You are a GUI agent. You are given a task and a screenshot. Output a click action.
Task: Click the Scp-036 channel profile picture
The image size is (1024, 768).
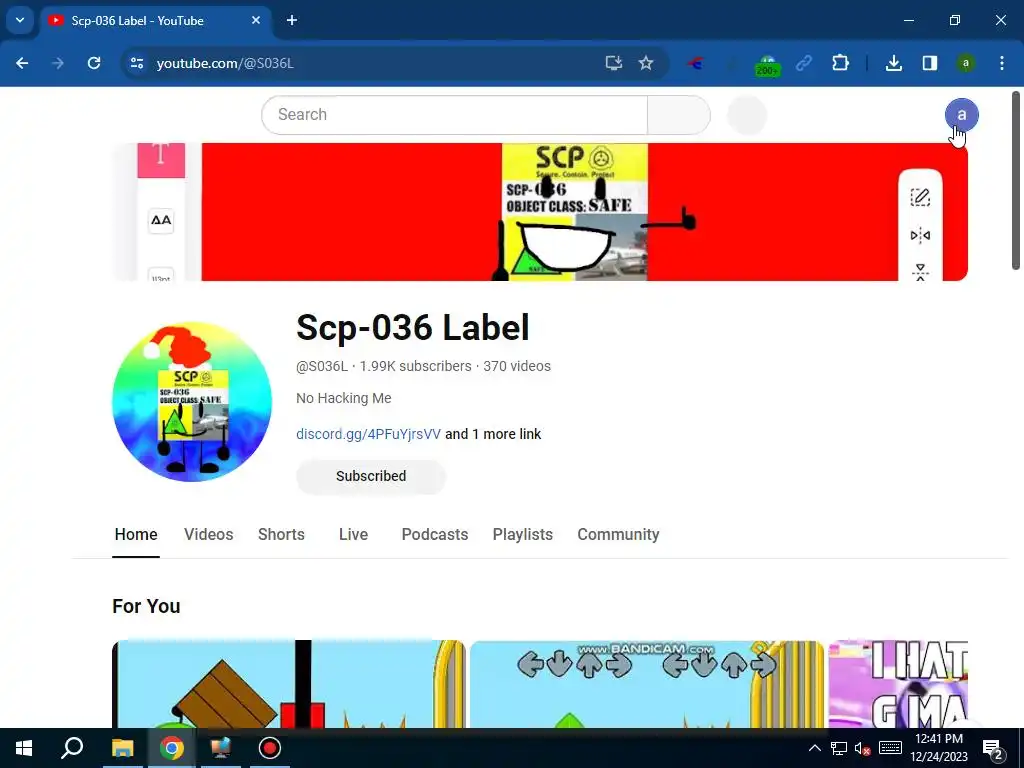click(192, 402)
